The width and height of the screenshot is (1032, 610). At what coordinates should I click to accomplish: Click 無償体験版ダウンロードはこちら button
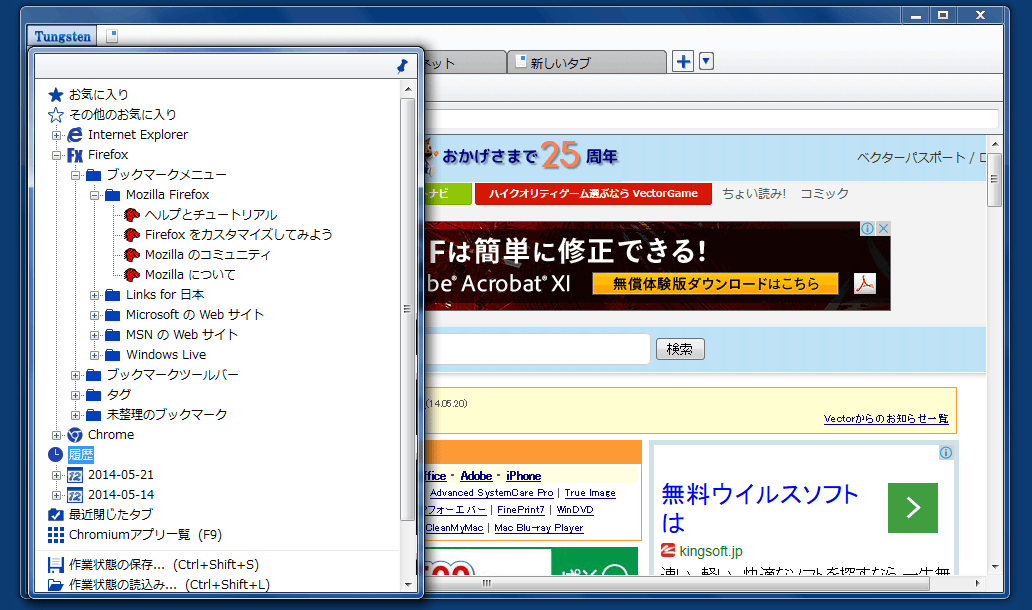point(715,284)
